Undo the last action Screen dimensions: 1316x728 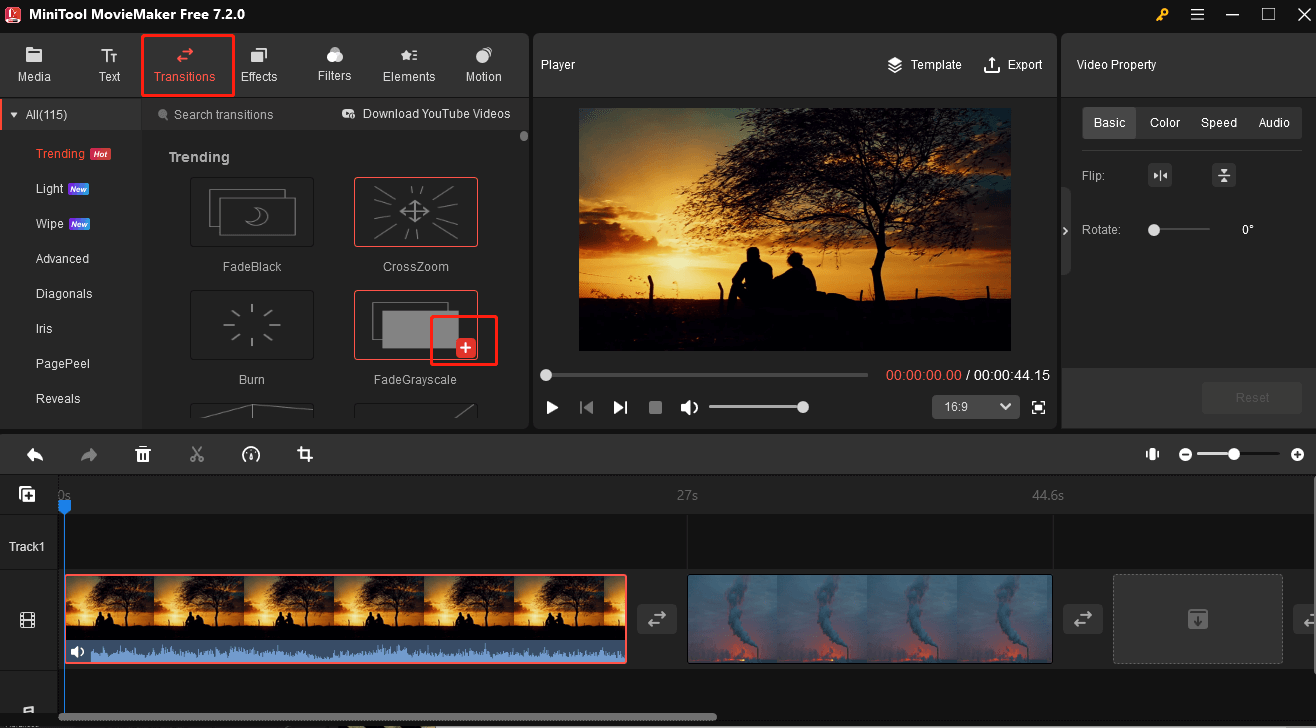coord(35,455)
